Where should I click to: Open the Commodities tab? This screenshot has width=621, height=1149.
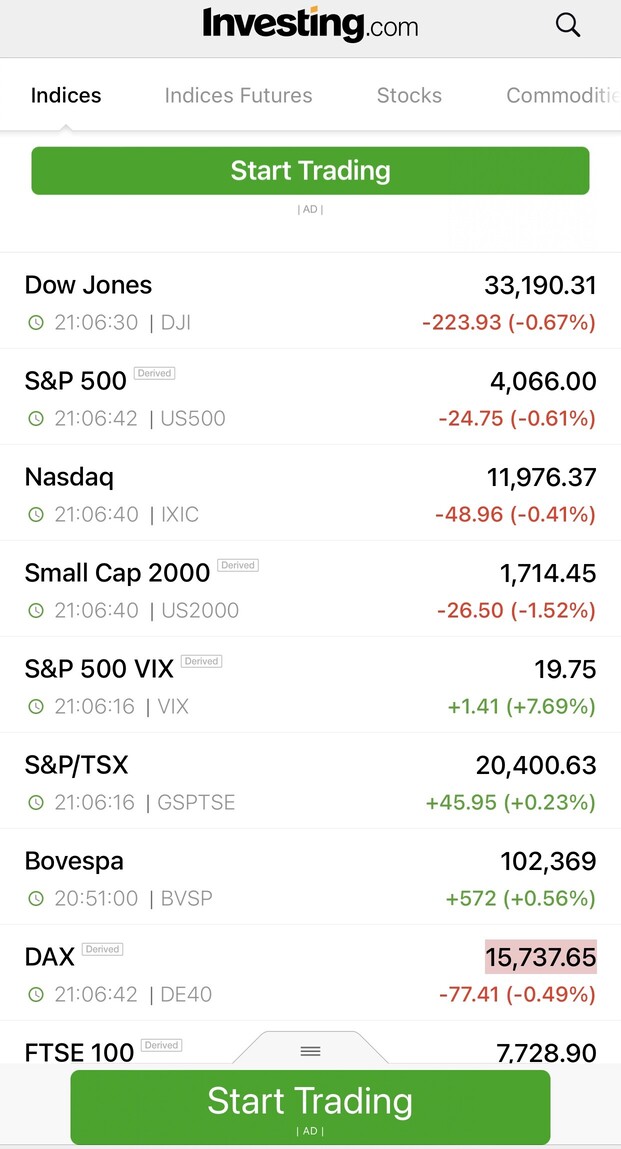(x=562, y=96)
